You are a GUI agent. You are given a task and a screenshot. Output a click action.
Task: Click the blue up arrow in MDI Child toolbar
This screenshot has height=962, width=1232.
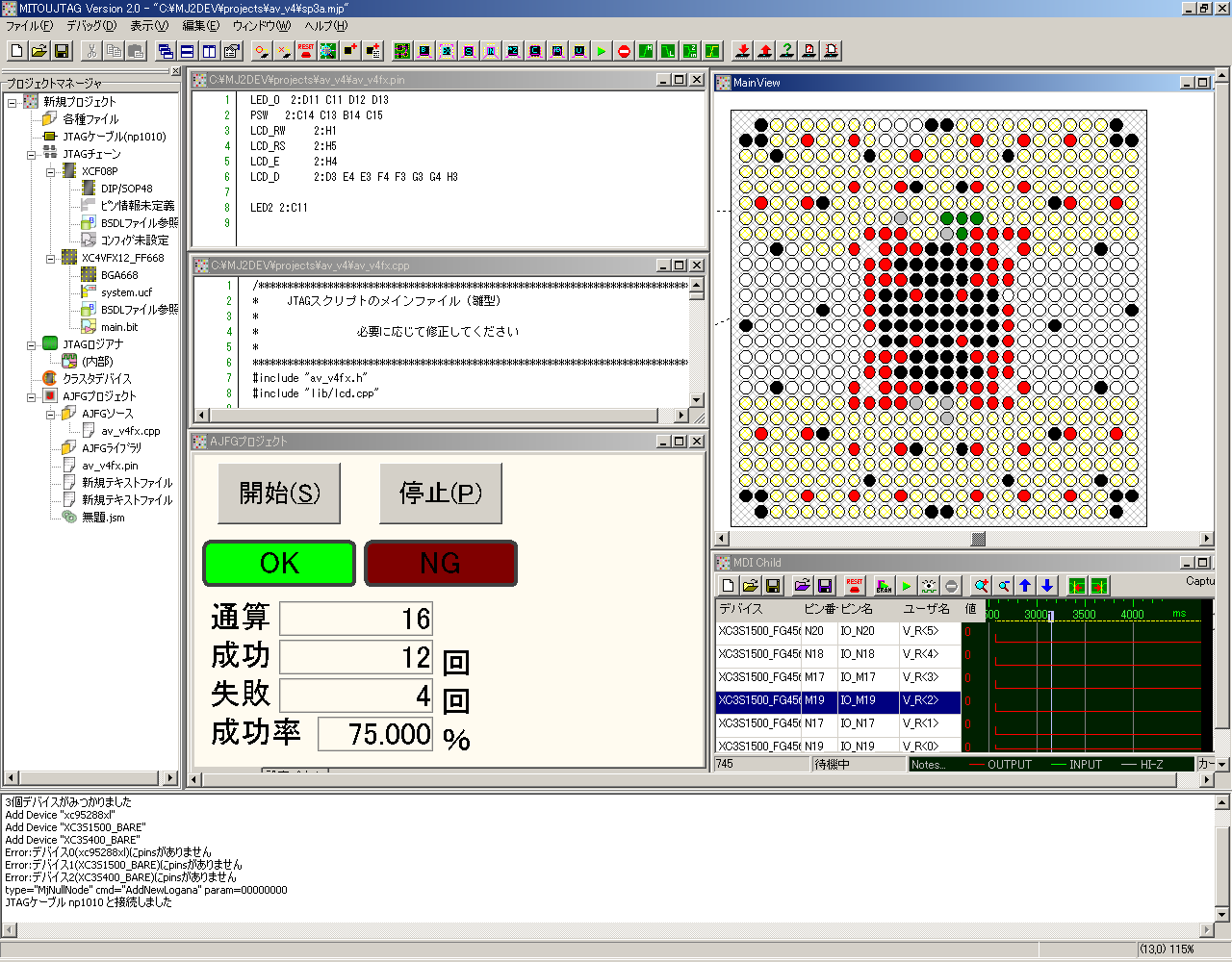click(1025, 586)
